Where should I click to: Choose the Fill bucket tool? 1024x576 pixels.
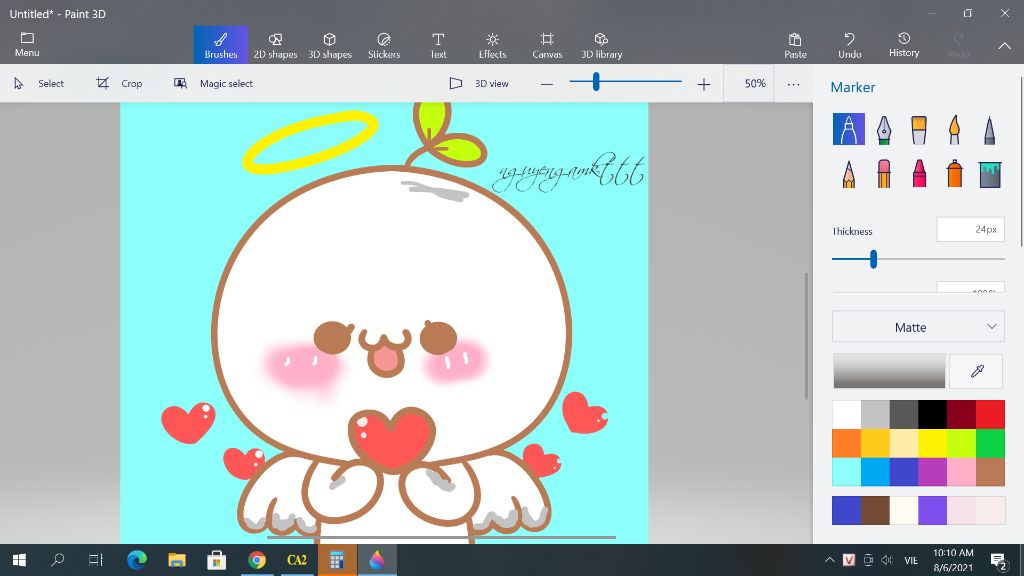tap(989, 174)
